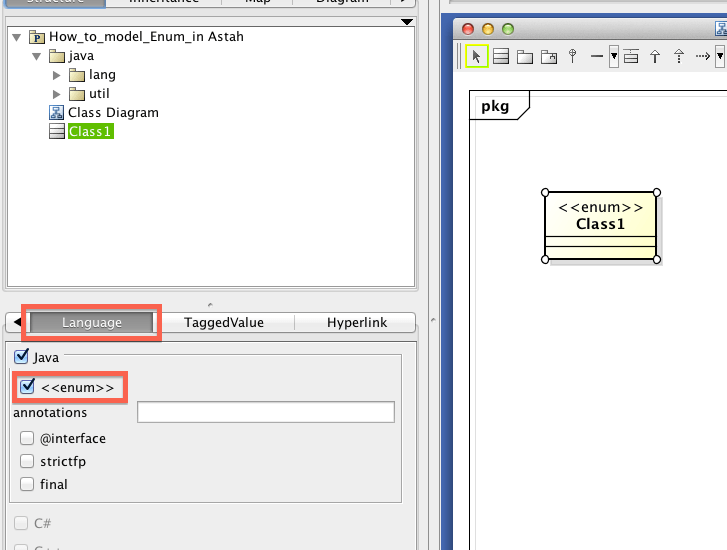Uncheck the <<enum>> checkbox
This screenshot has height=550, width=727.
pyautogui.click(x=28, y=387)
